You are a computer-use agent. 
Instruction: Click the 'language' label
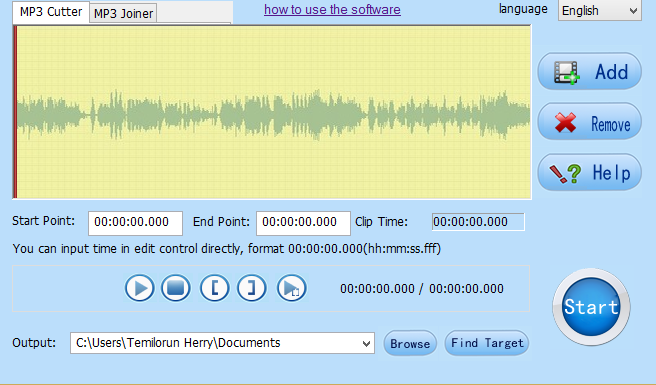click(523, 9)
